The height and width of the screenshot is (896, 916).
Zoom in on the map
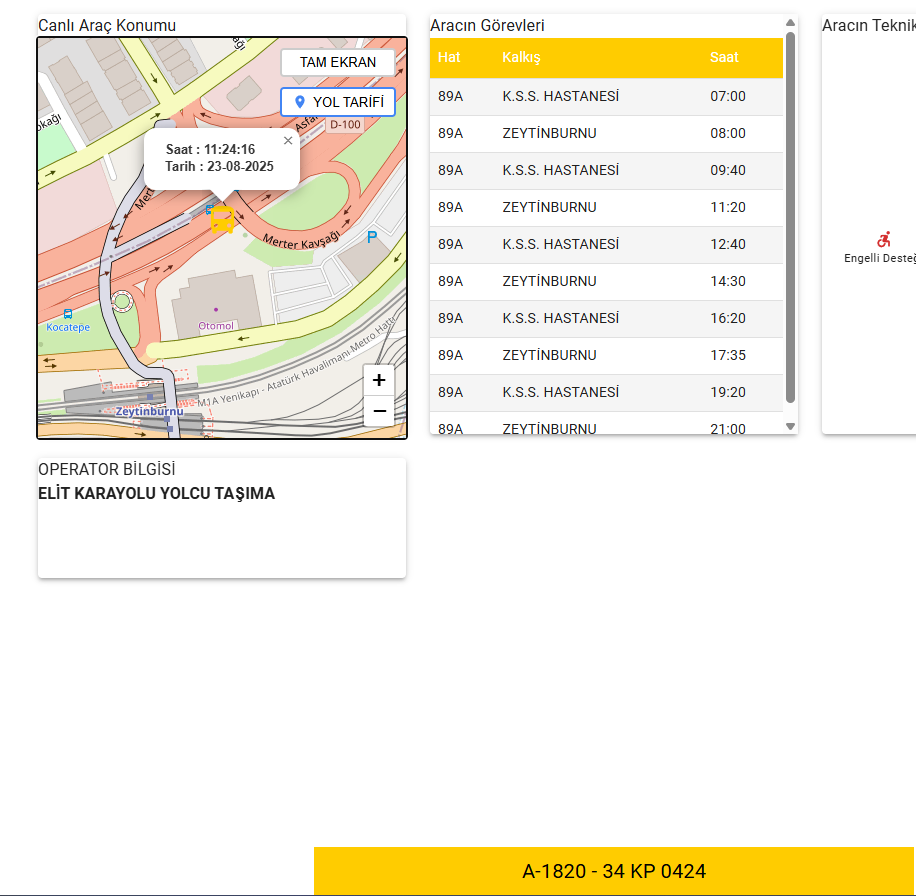[x=379, y=380]
